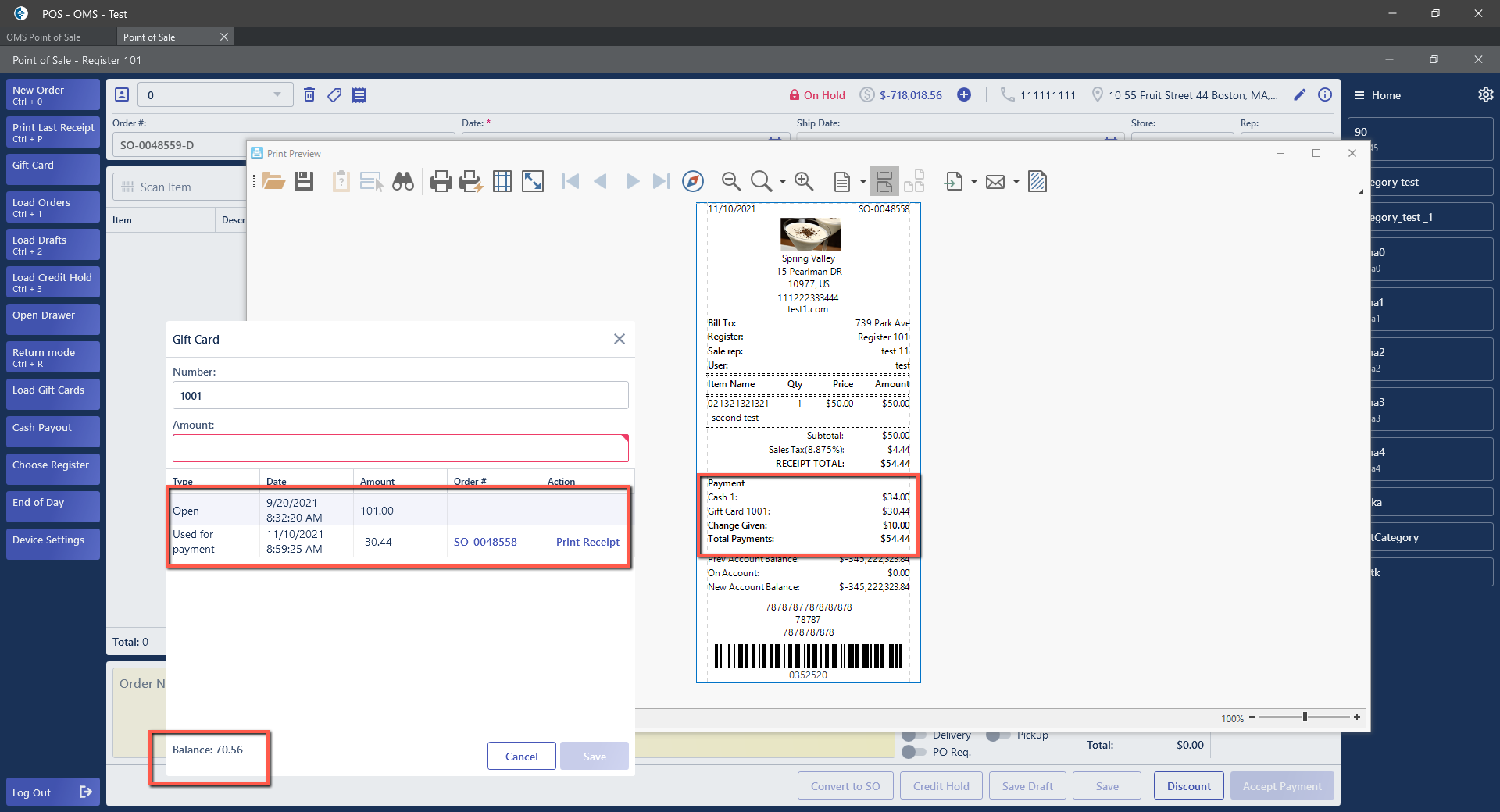Click the compass Navigation icon
The height and width of the screenshot is (812, 1500).
coord(692,182)
